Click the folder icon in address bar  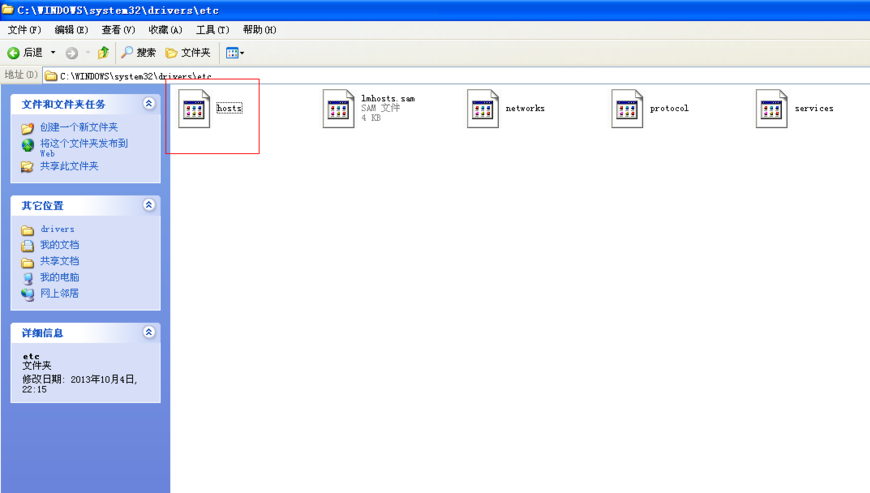[x=51, y=75]
